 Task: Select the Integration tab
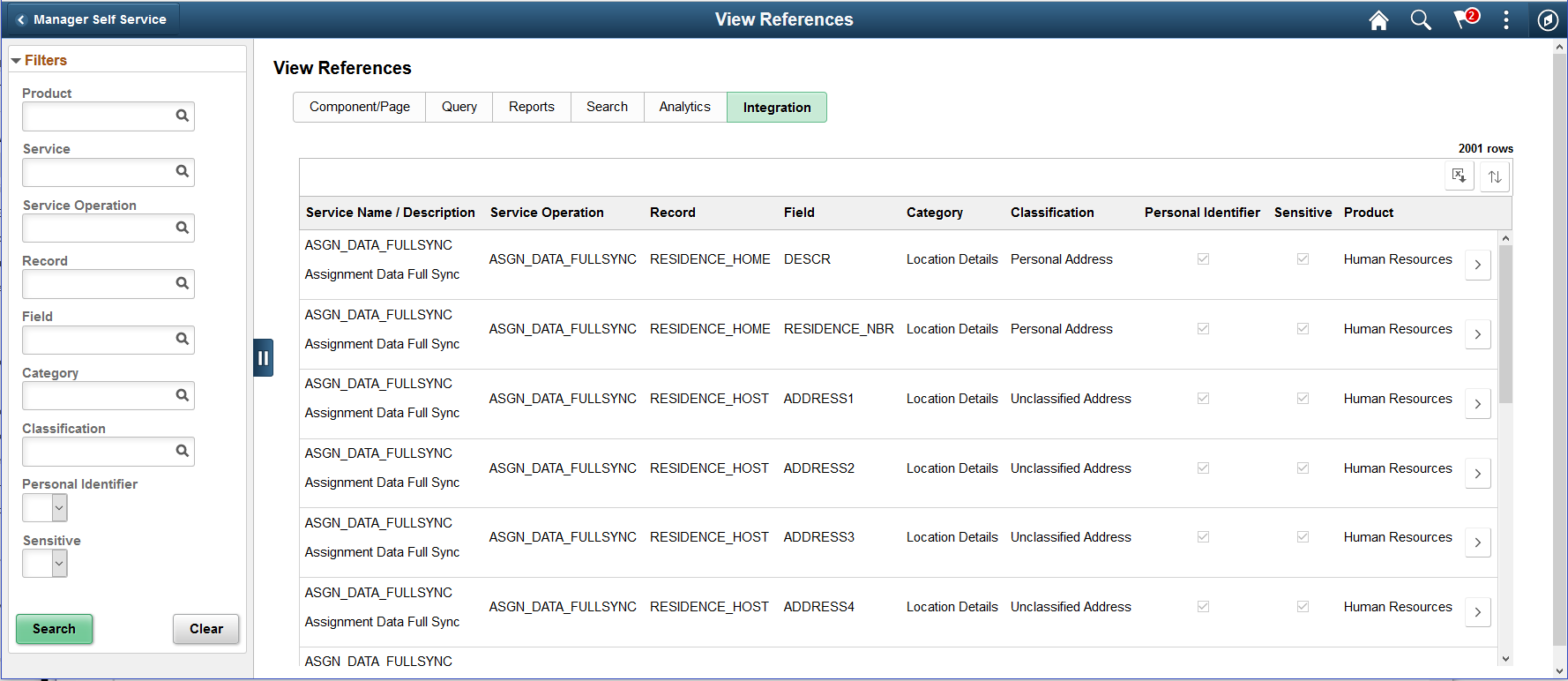tap(777, 108)
